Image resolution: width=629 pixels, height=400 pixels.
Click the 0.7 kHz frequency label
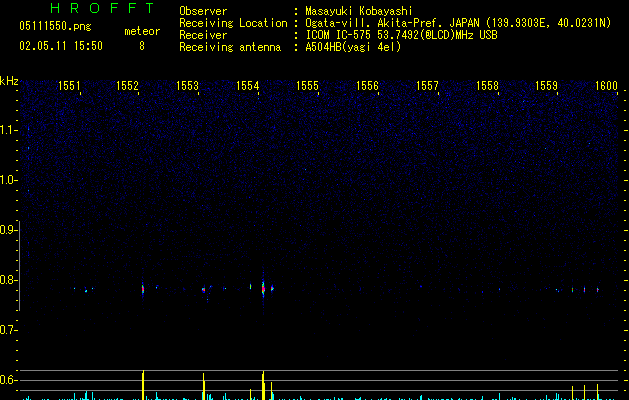[8, 330]
